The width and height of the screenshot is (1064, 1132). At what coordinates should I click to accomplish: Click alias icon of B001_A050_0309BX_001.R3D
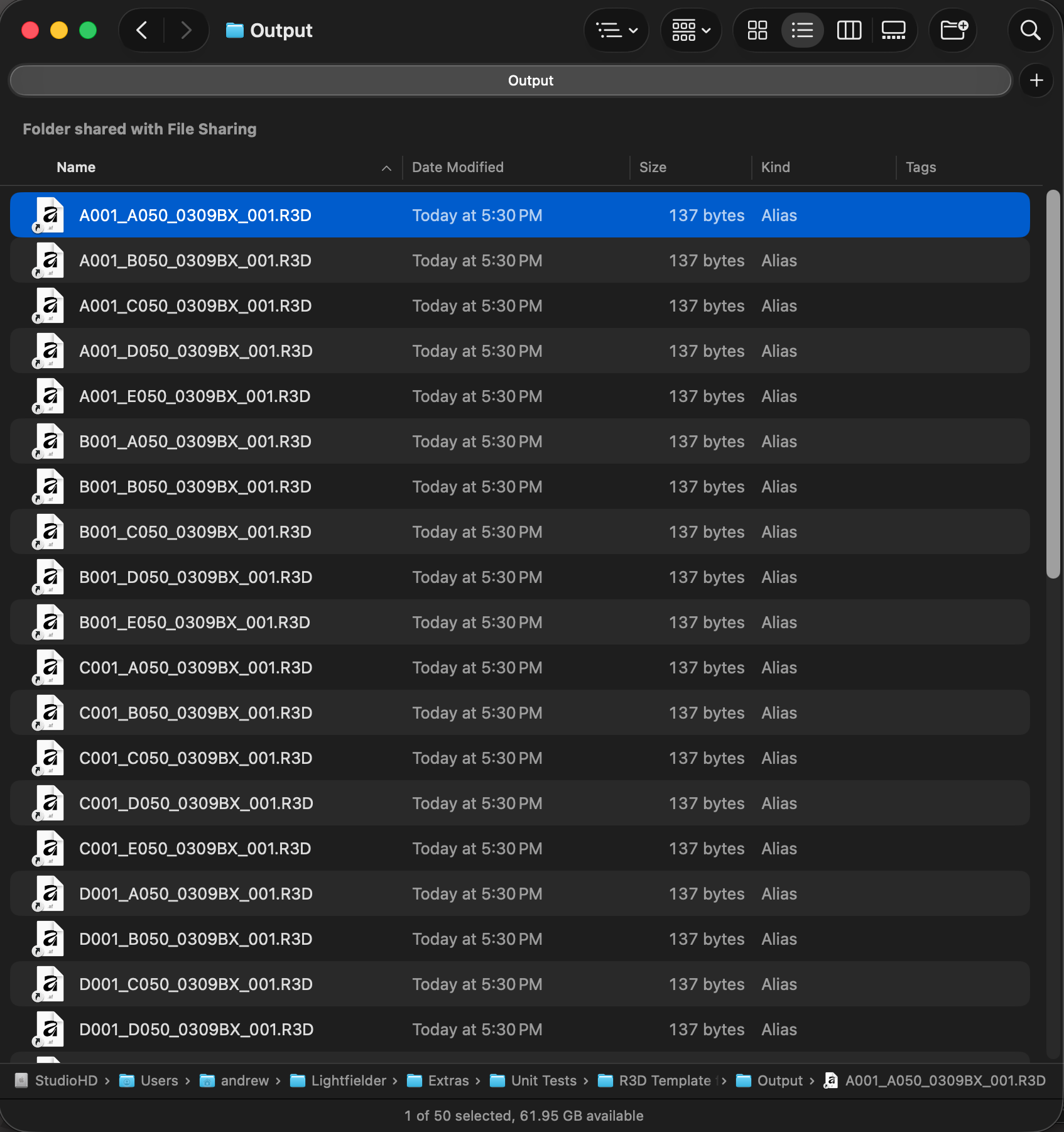pyautogui.click(x=49, y=441)
